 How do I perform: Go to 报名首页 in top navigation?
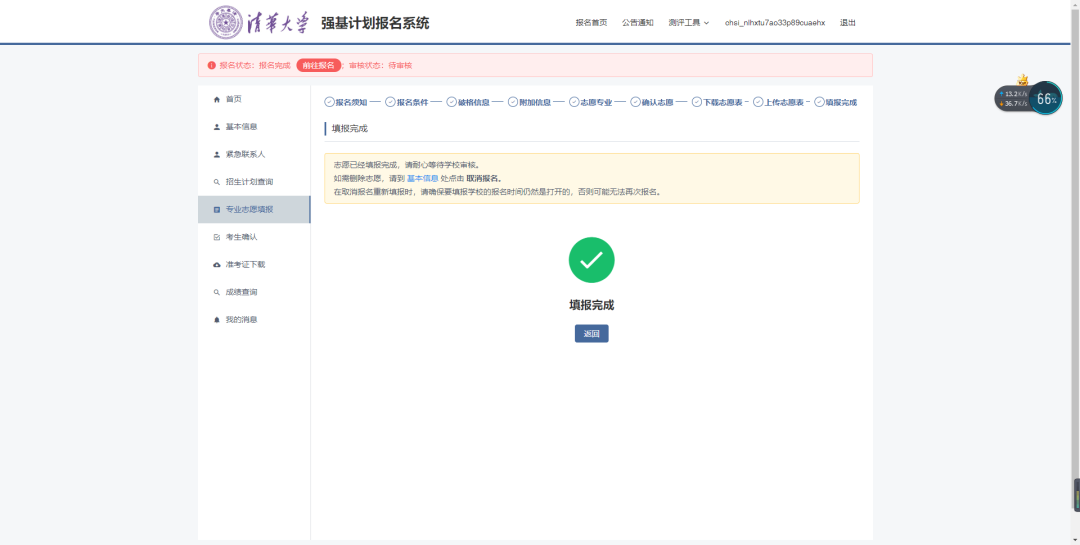pos(592,23)
